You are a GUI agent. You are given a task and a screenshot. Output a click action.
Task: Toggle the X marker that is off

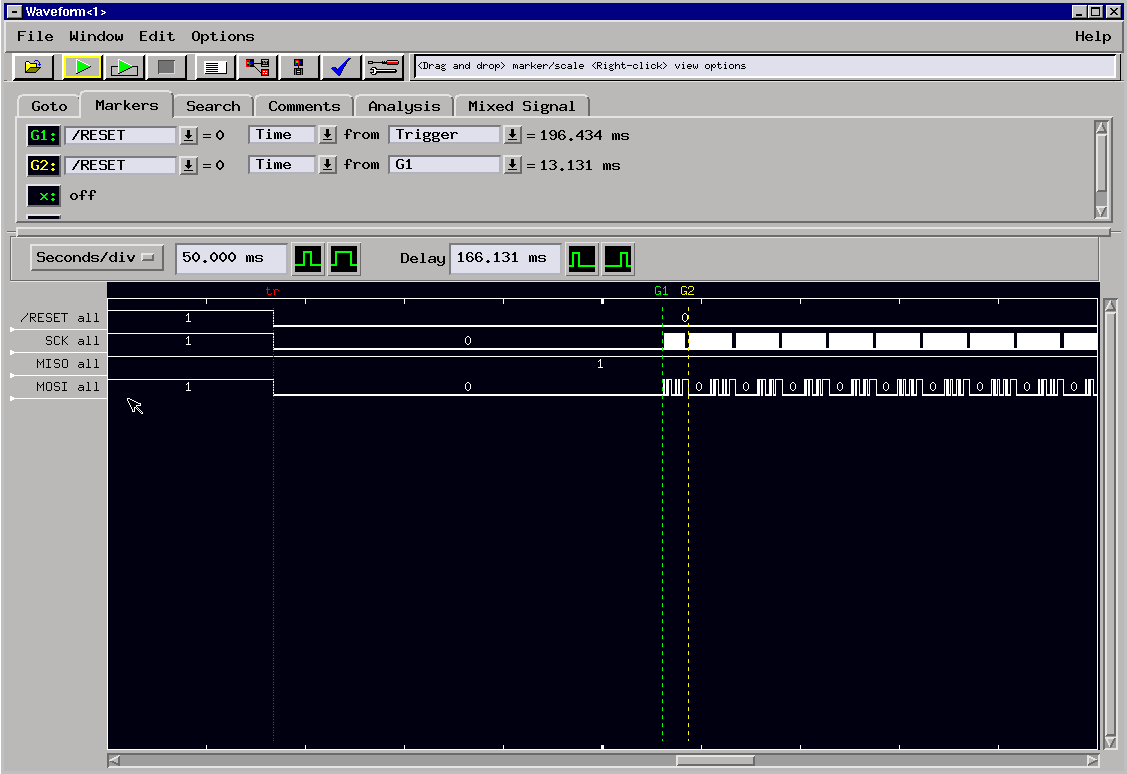point(43,195)
